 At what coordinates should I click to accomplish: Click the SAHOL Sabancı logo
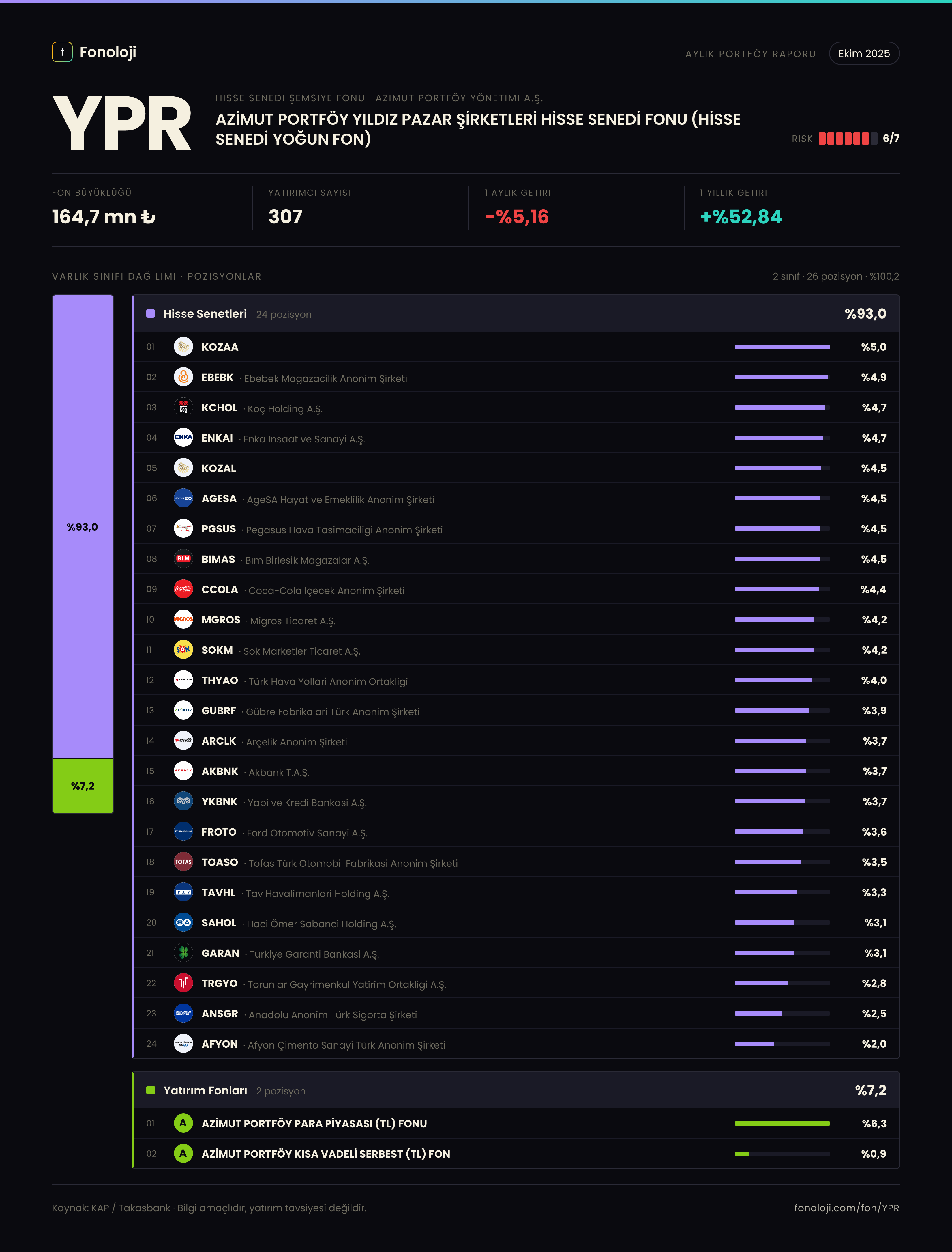coord(183,923)
